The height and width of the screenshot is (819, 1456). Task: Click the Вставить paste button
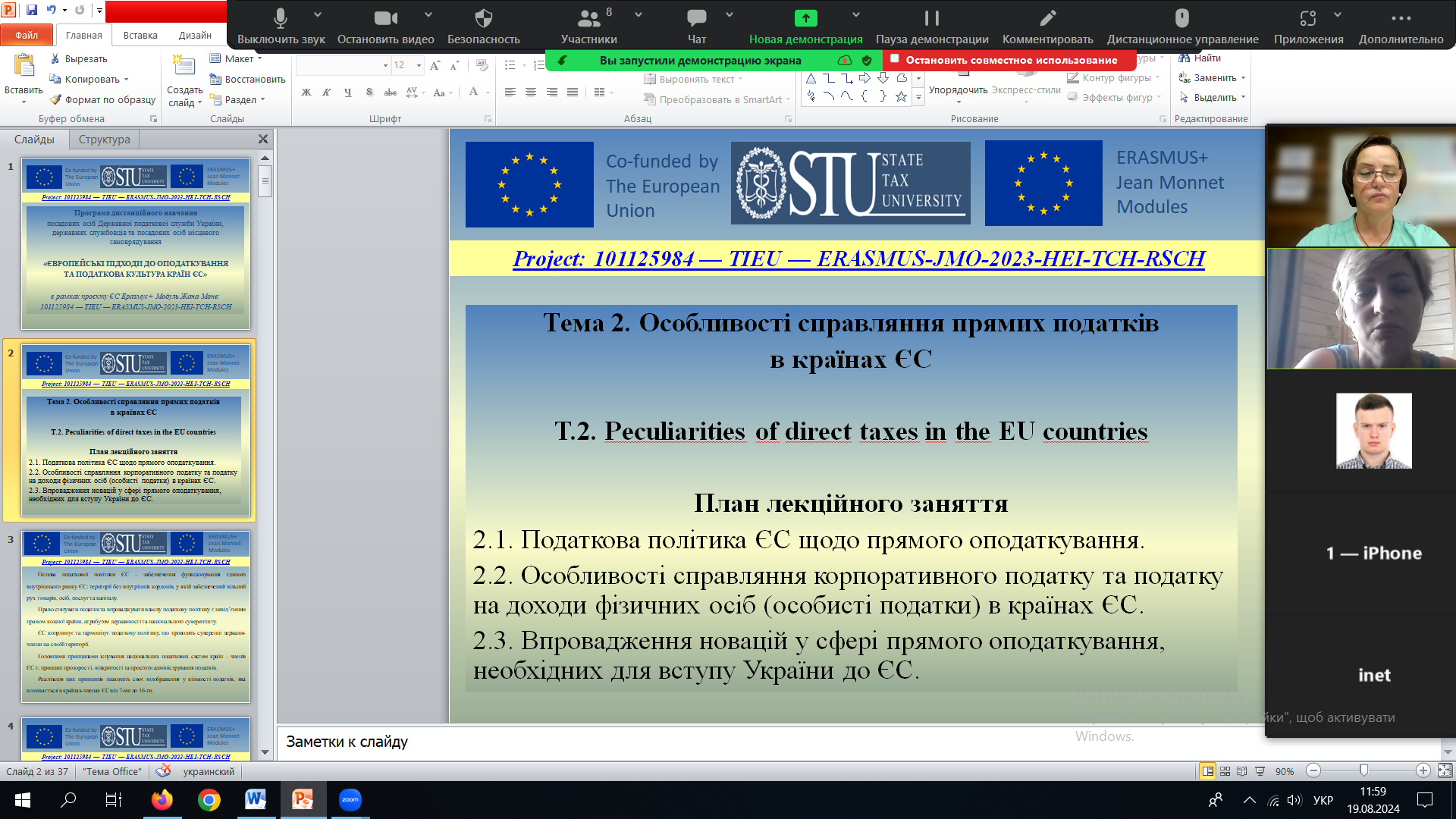coord(24,79)
